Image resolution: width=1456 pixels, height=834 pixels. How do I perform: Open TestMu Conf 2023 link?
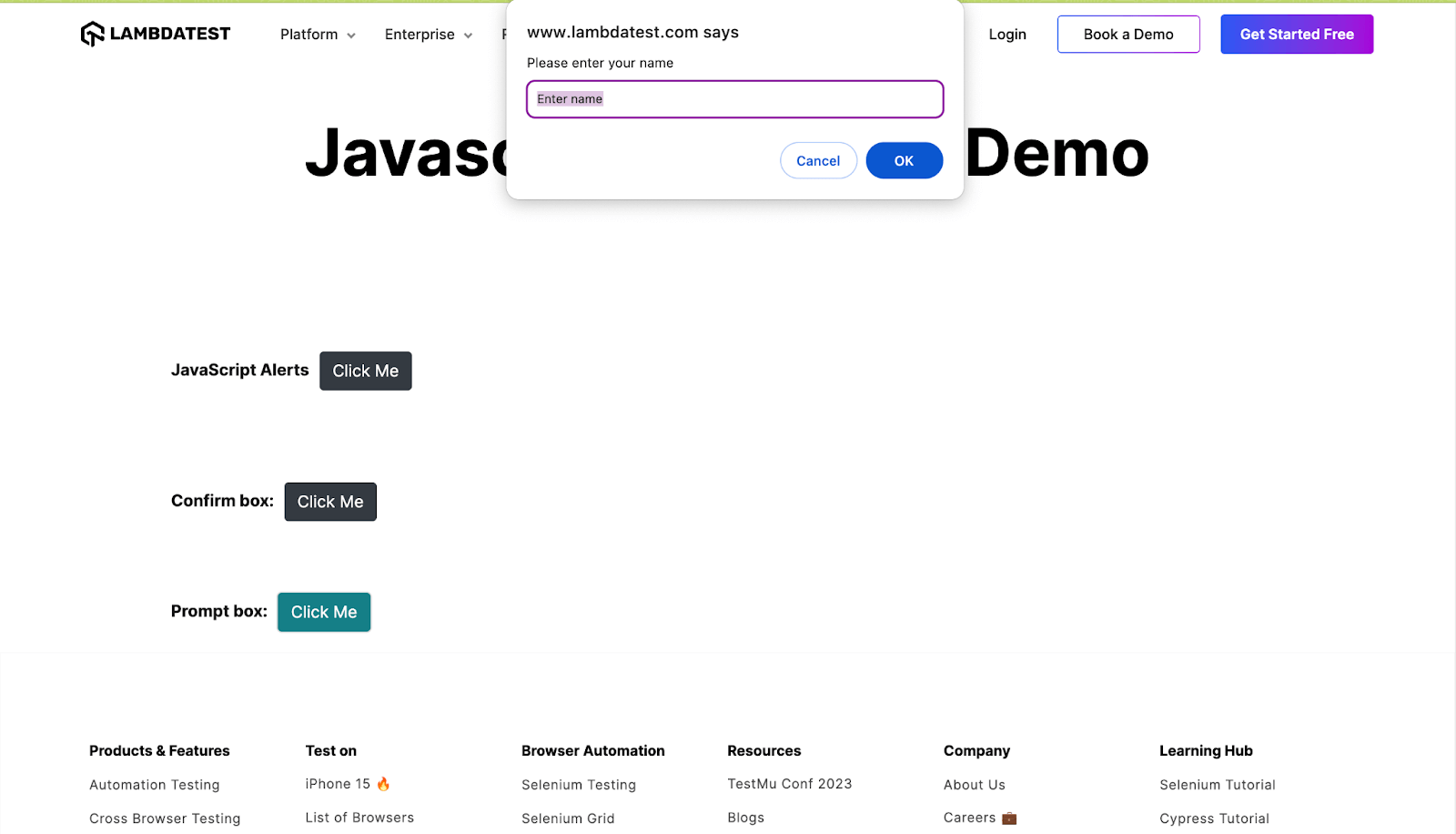pos(790,784)
